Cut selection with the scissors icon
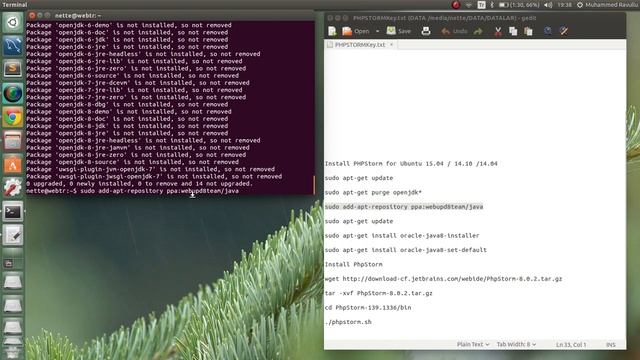 (498, 31)
